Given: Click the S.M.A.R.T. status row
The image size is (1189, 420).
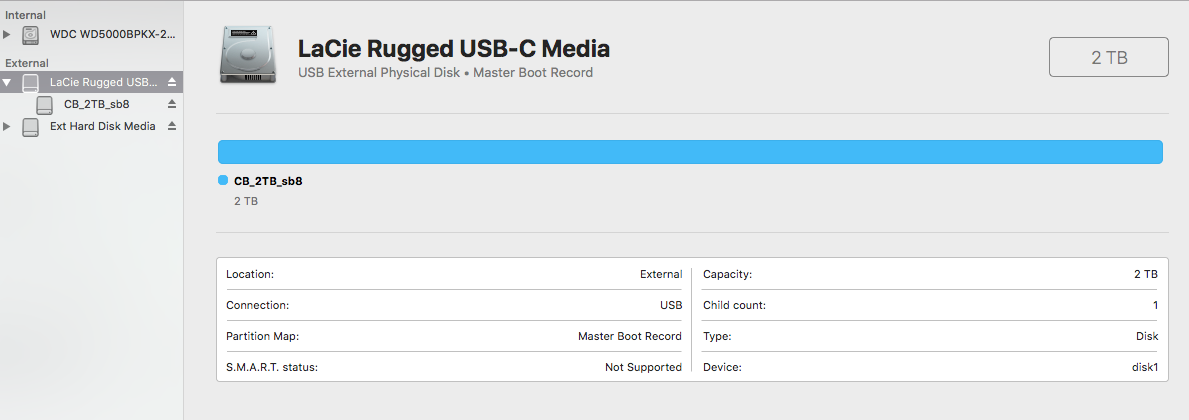Looking at the screenshot, I should point(453,367).
